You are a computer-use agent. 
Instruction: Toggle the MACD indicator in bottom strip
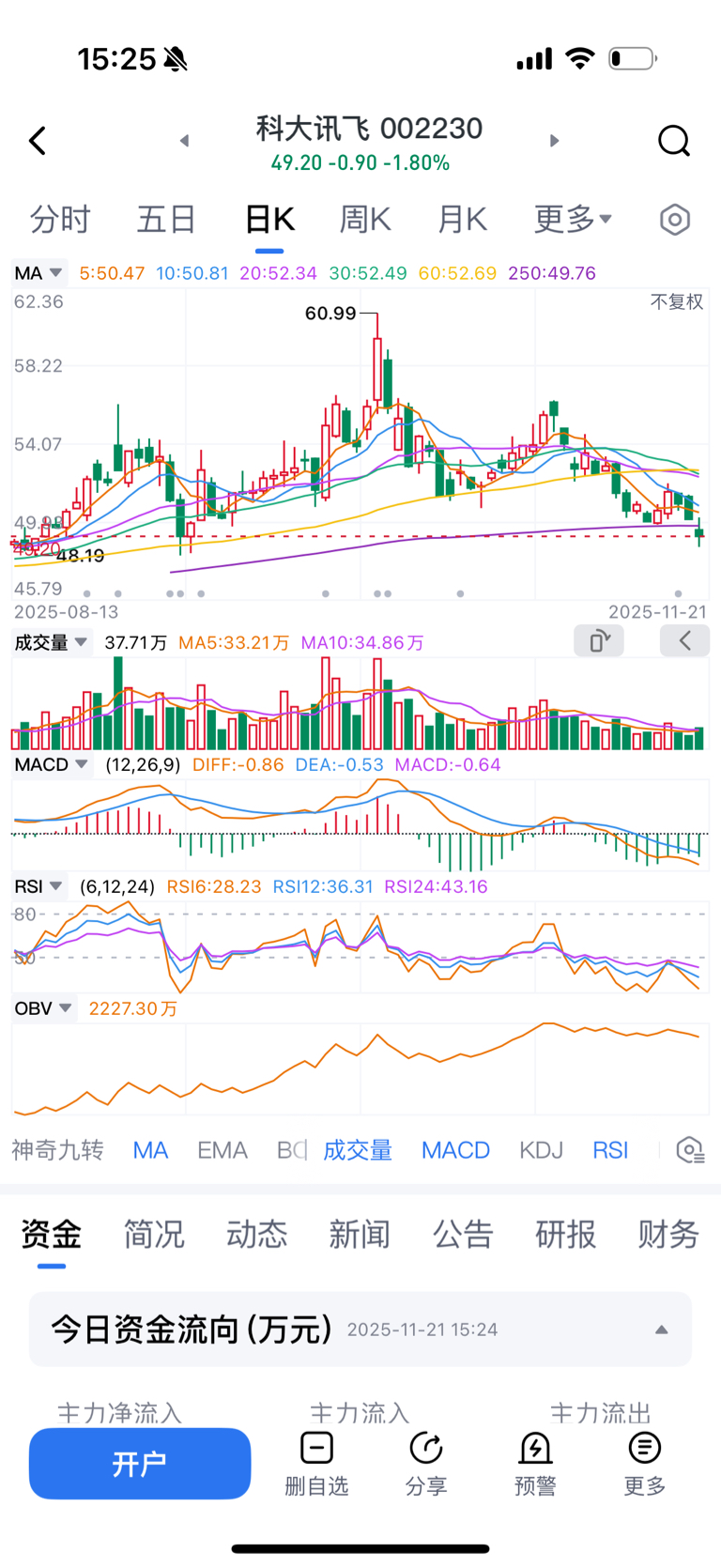tap(455, 1150)
